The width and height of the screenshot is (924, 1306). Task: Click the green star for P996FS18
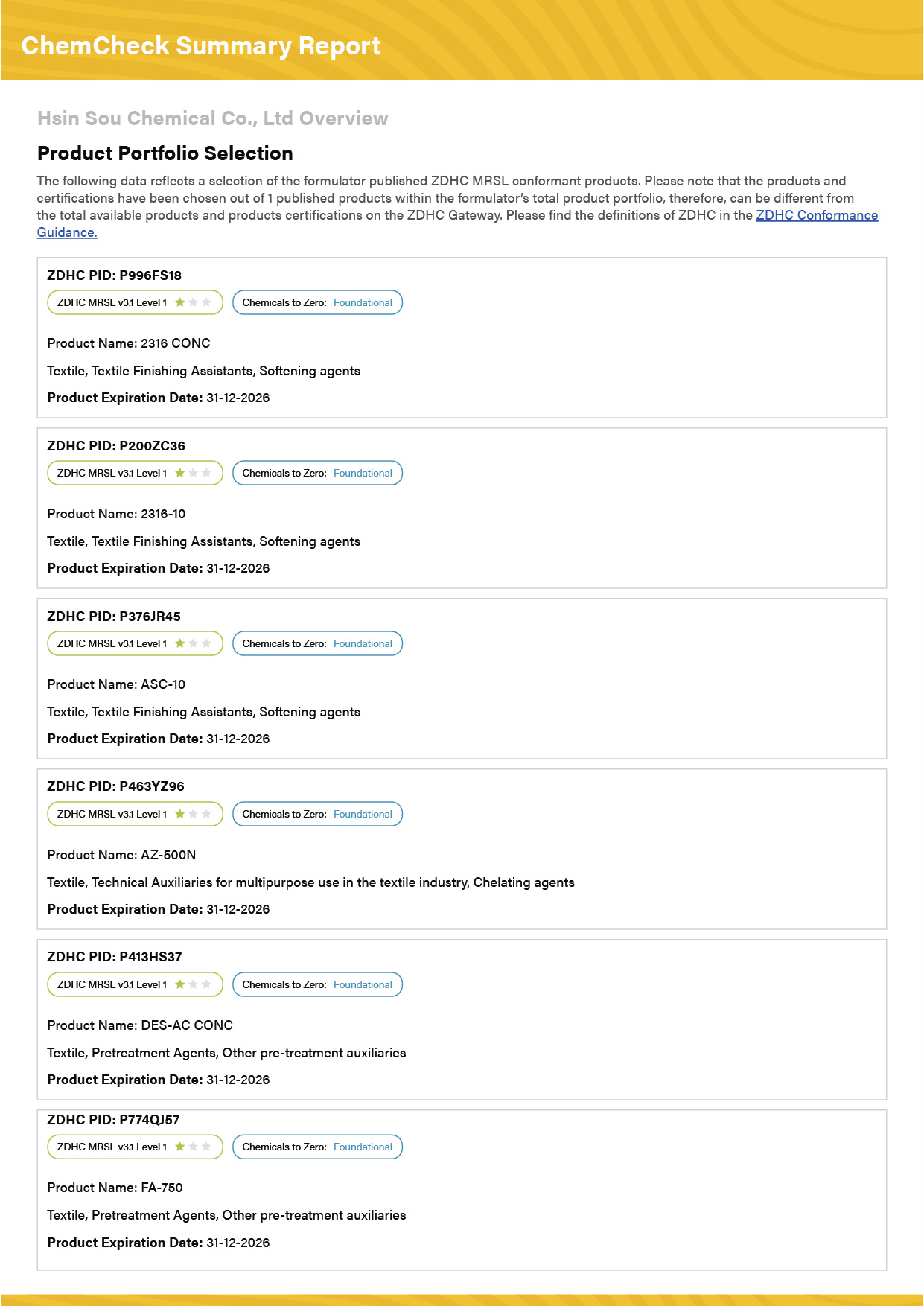(180, 302)
